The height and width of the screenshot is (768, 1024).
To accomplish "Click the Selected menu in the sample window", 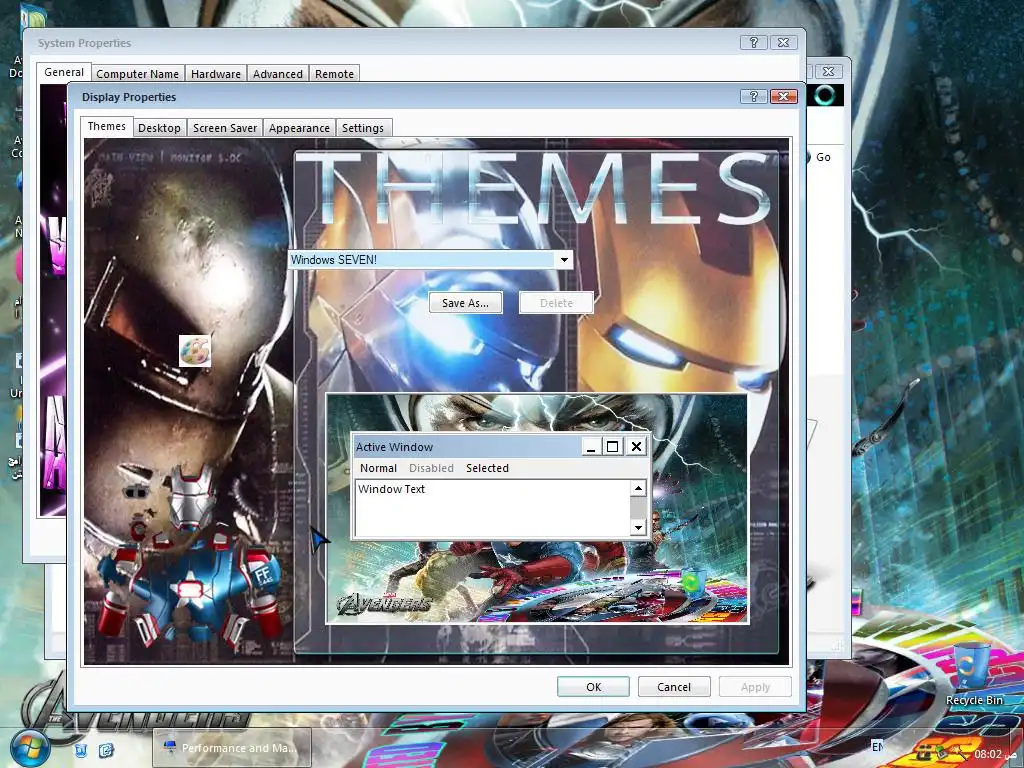I will click(487, 468).
